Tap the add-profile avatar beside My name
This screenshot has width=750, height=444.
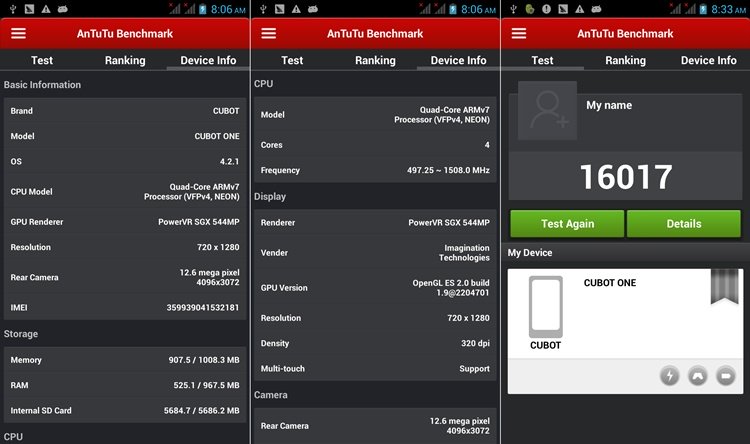pyautogui.click(x=547, y=111)
